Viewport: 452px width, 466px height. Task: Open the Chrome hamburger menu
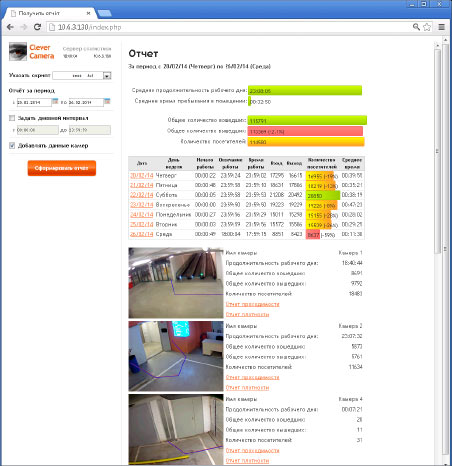[441, 27]
